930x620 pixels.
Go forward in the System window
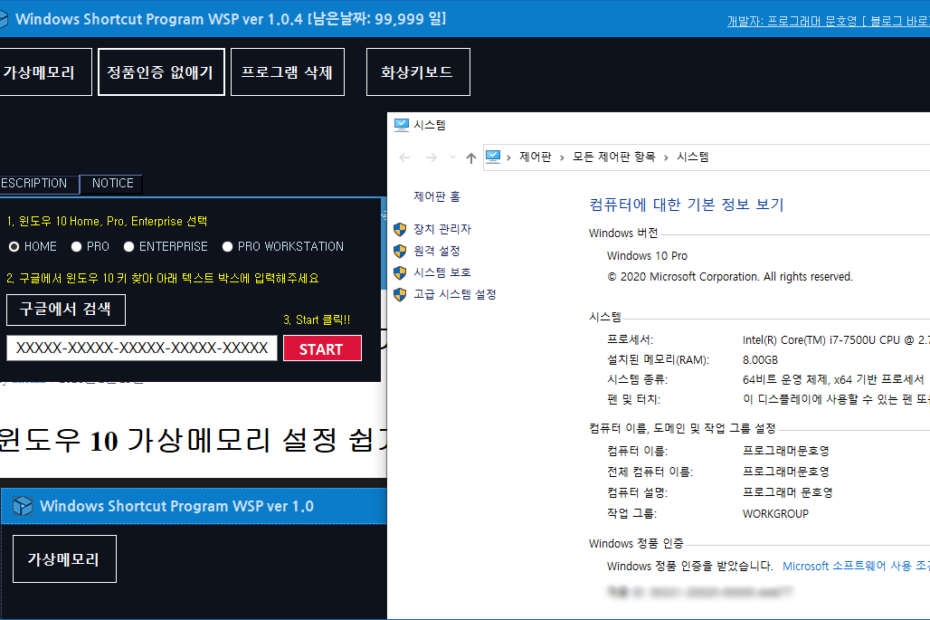(431, 157)
